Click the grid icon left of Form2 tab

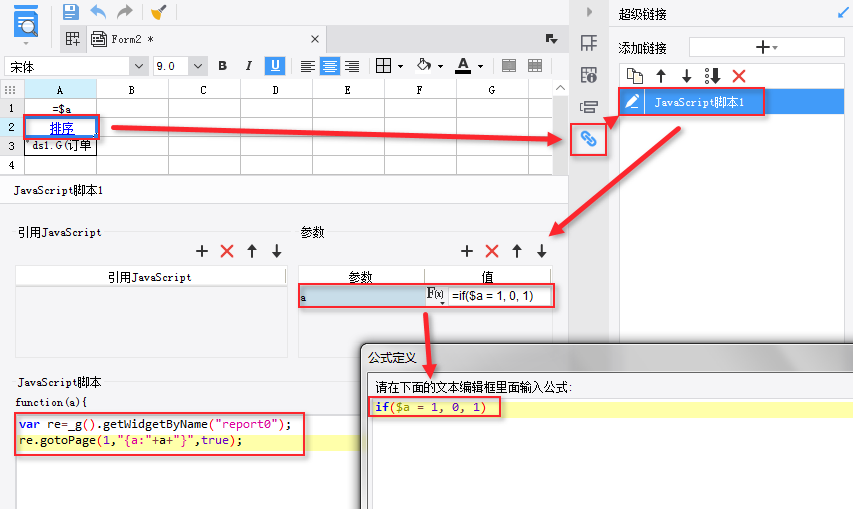pos(73,39)
